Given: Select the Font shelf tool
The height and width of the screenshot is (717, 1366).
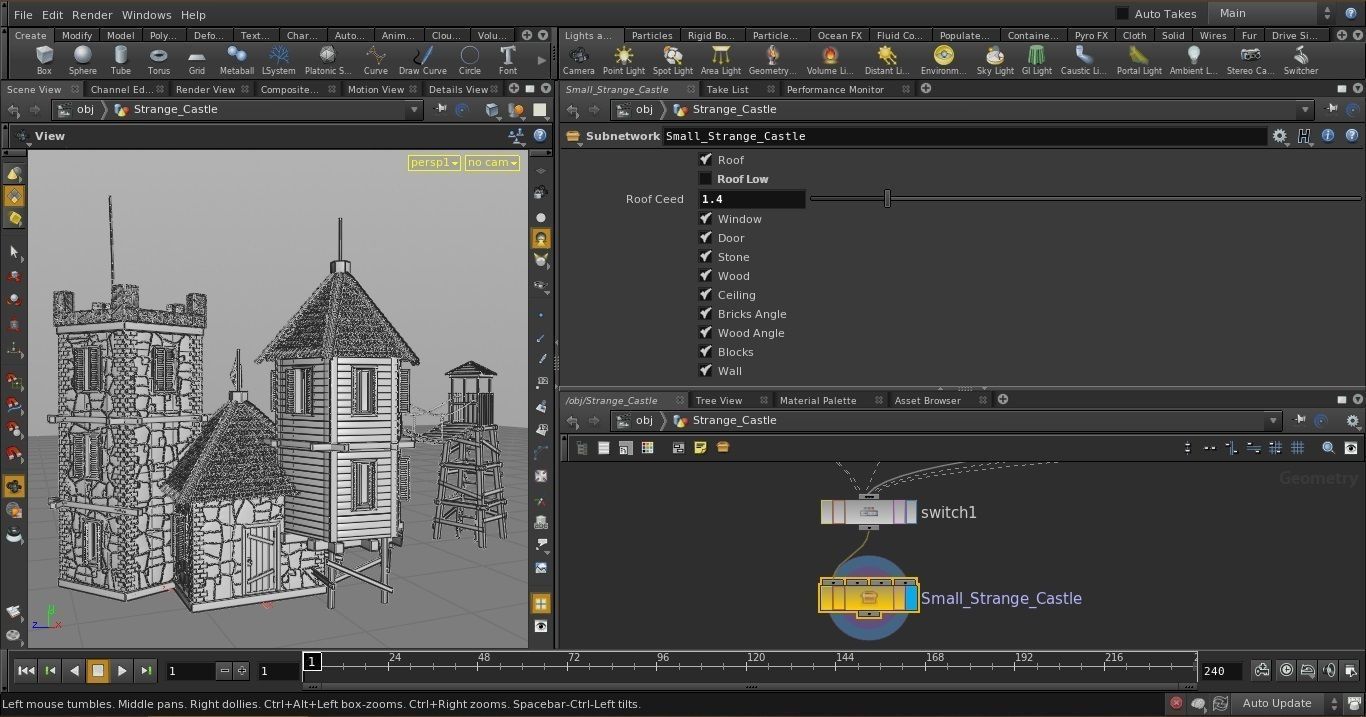Looking at the screenshot, I should (508, 59).
